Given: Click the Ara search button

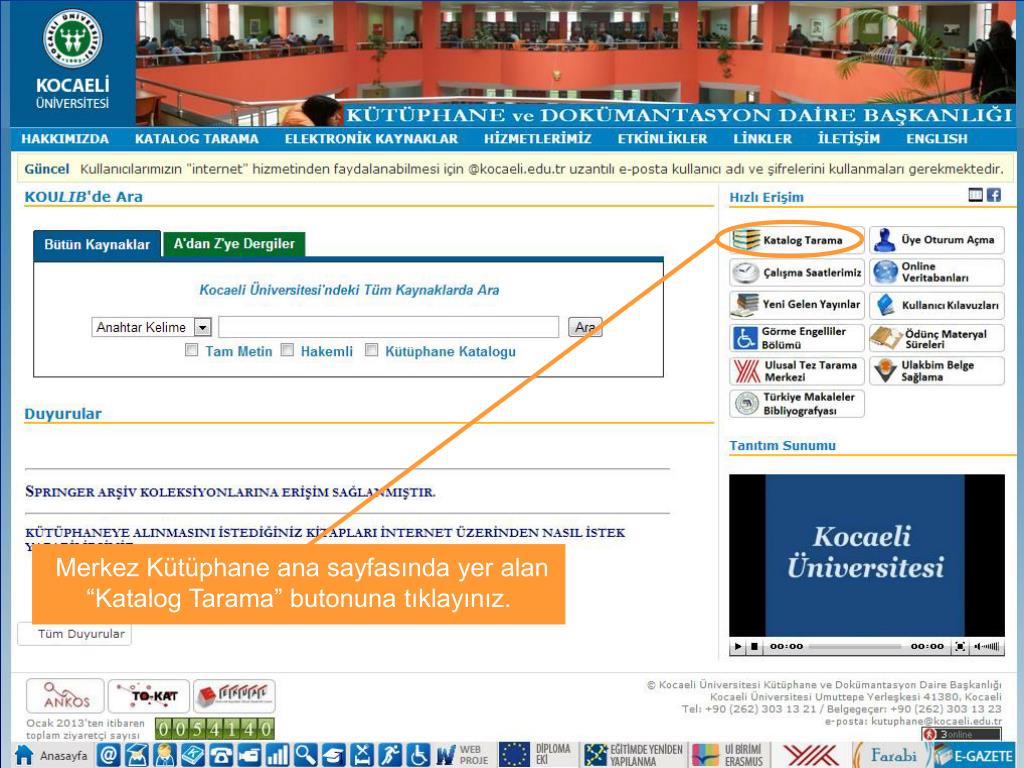Looking at the screenshot, I should point(585,327).
